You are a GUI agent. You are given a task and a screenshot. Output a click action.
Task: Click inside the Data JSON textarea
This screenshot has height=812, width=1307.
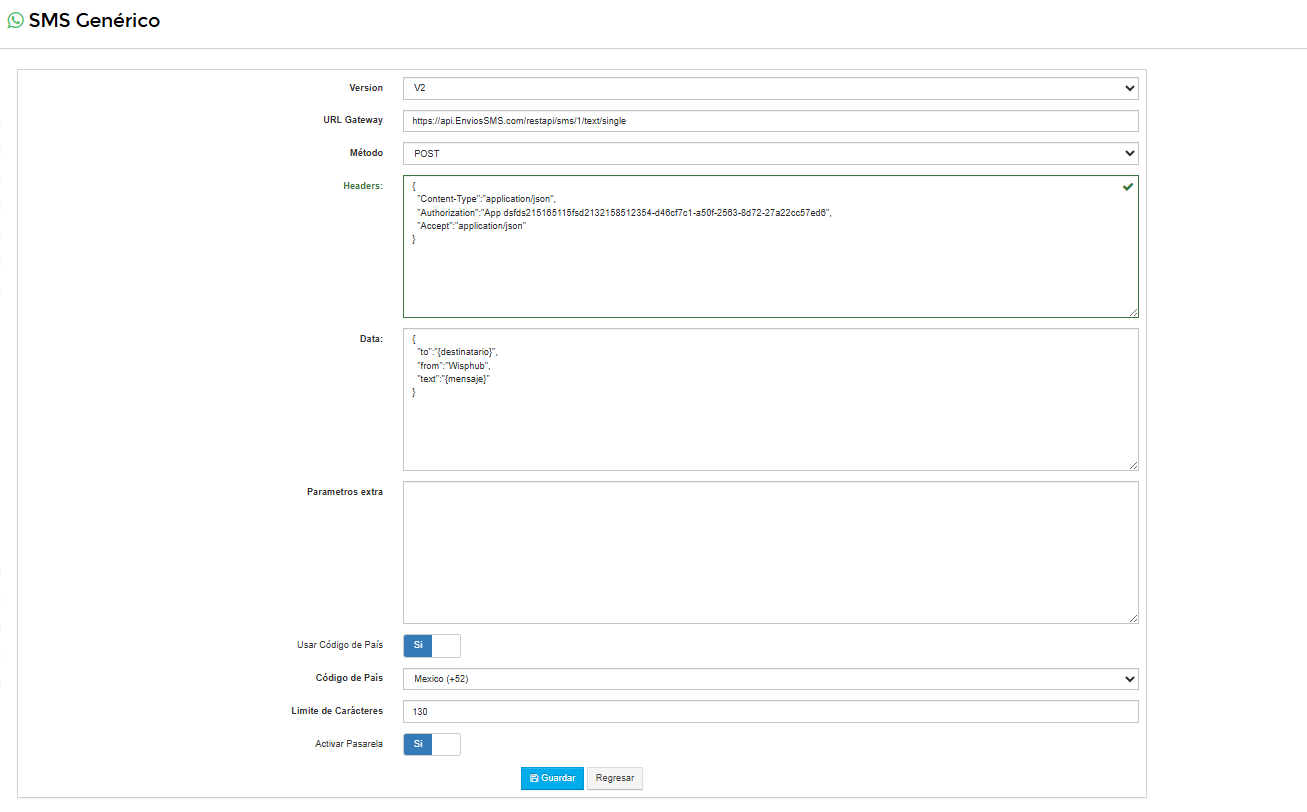tap(770, 430)
